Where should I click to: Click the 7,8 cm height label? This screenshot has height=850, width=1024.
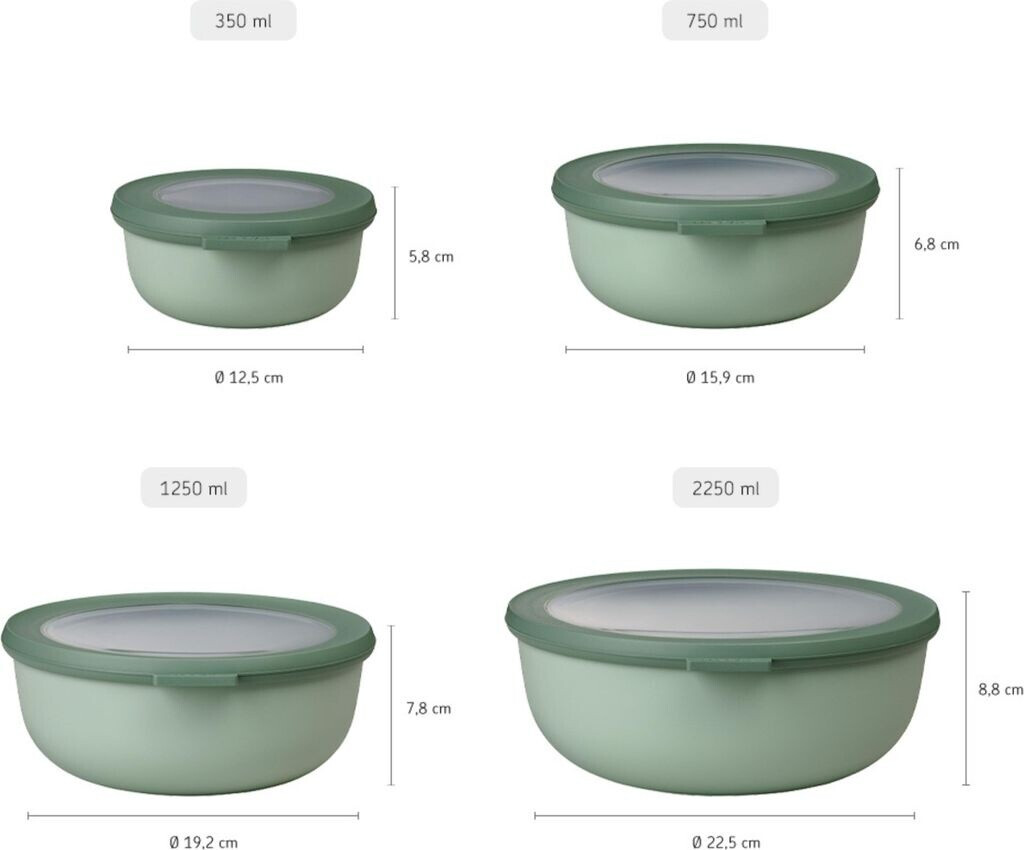point(429,708)
